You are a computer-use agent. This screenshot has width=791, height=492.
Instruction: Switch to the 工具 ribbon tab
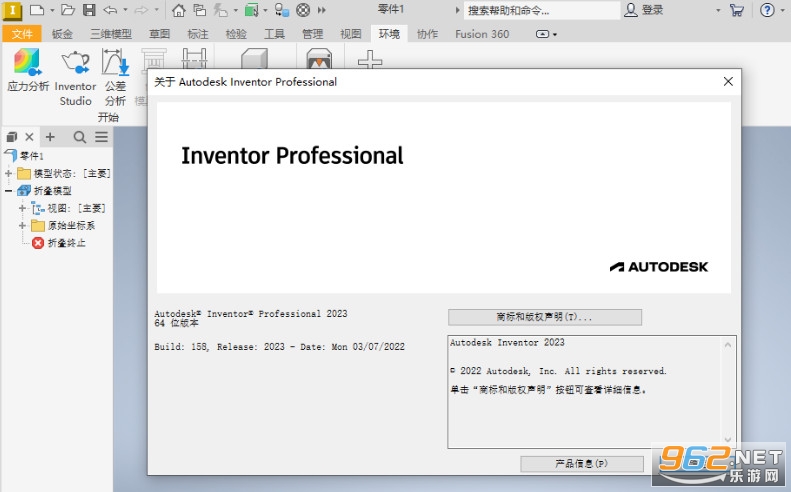pos(274,34)
